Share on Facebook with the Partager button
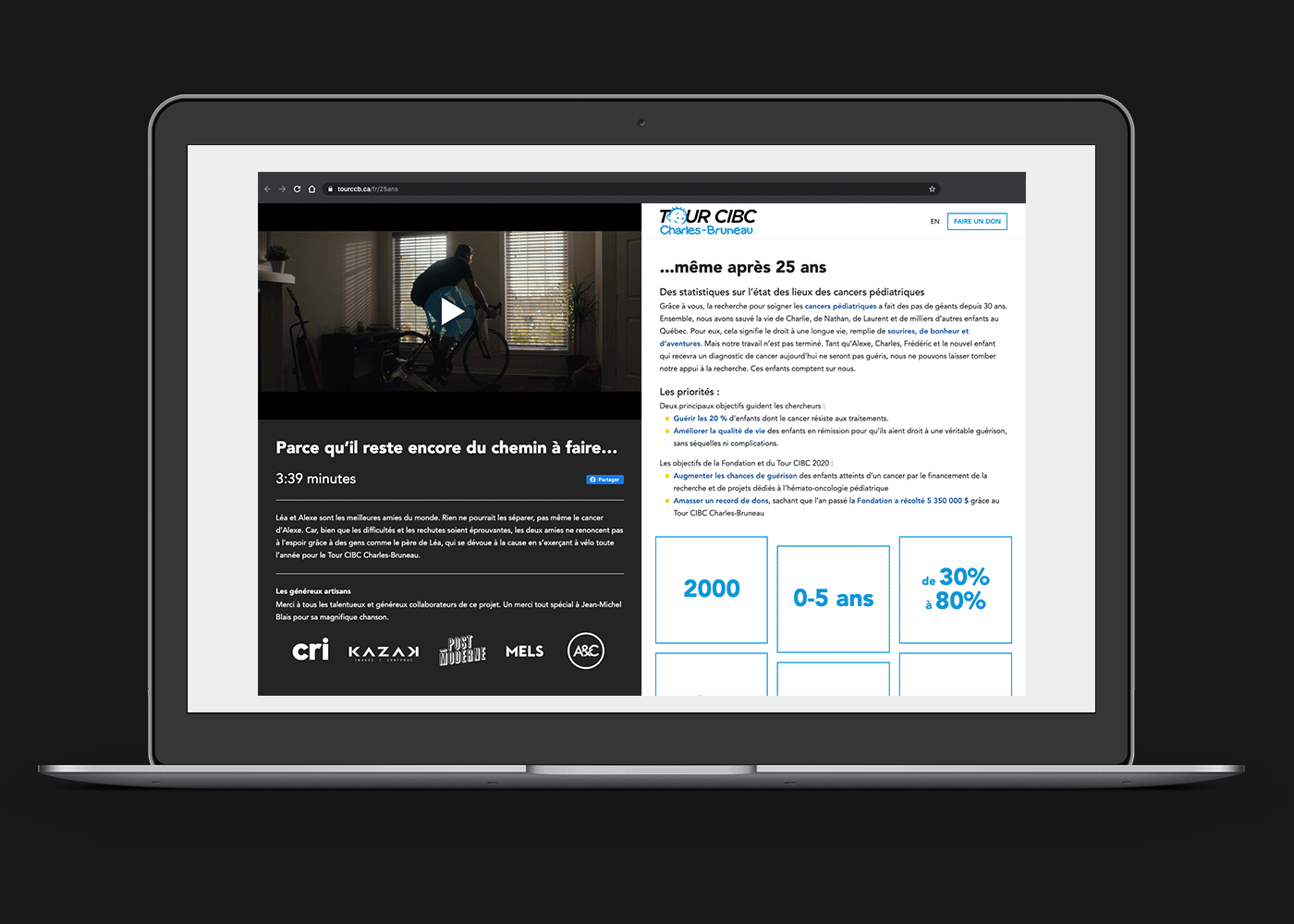The height and width of the screenshot is (924, 1294). pos(604,480)
